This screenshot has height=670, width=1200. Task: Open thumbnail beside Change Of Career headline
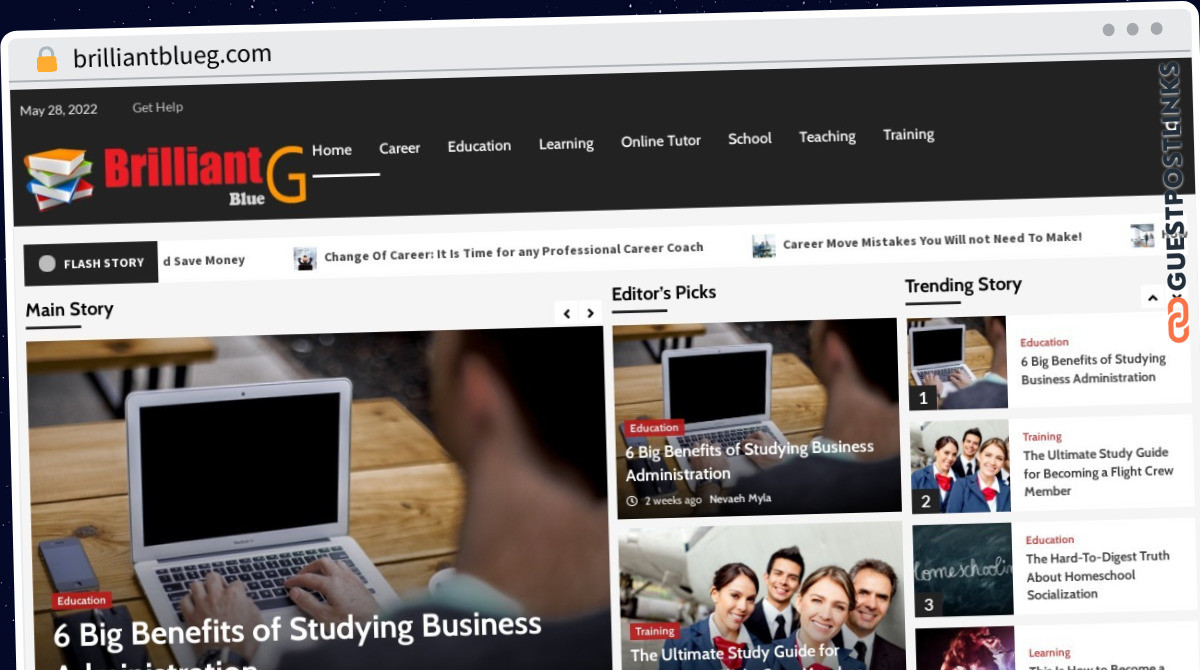click(x=305, y=259)
